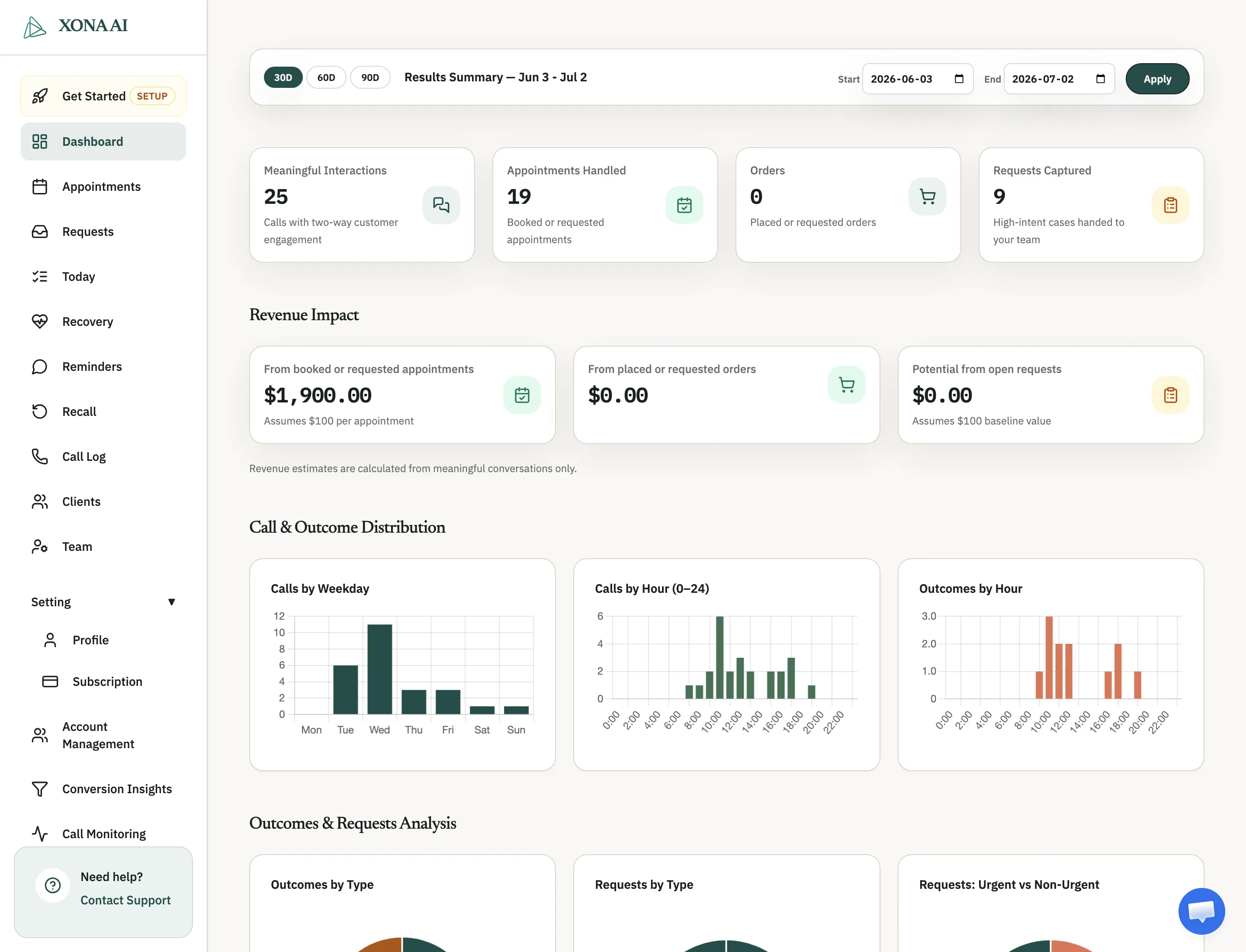
Task: Click the XONA AI logo icon
Action: pyautogui.click(x=35, y=27)
